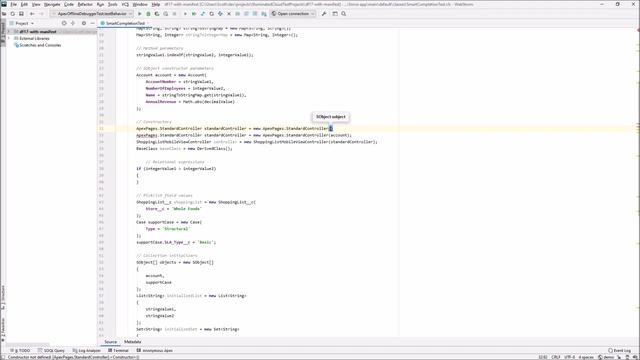
Task: Switch to the Source tab
Action: (x=110, y=342)
